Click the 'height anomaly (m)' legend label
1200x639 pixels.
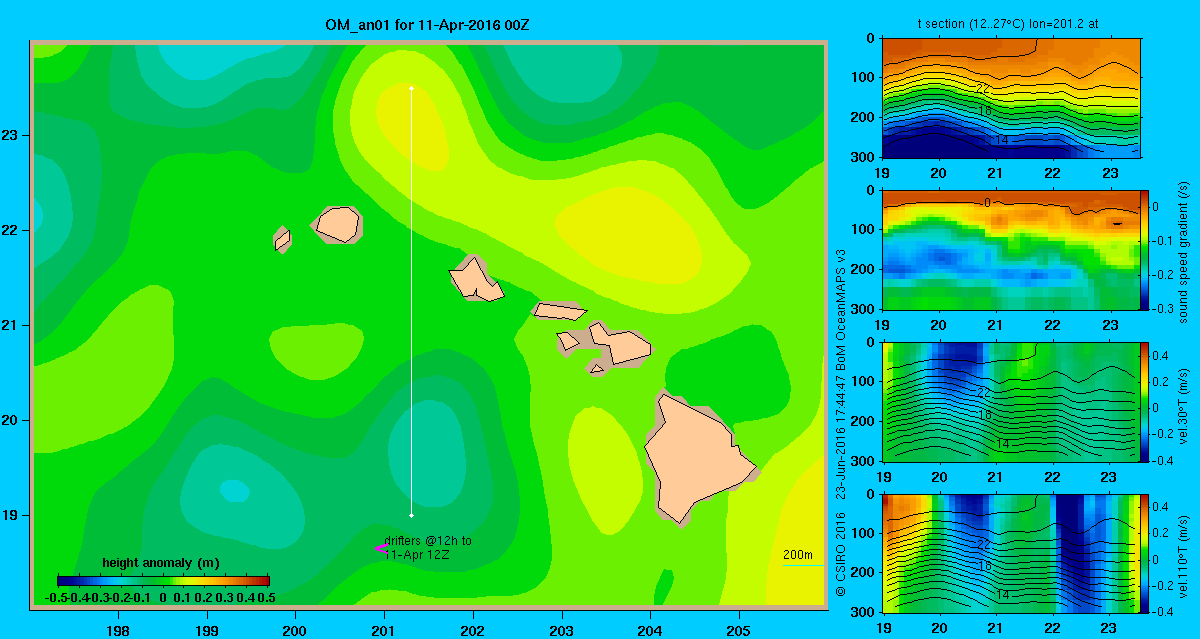(x=161, y=563)
